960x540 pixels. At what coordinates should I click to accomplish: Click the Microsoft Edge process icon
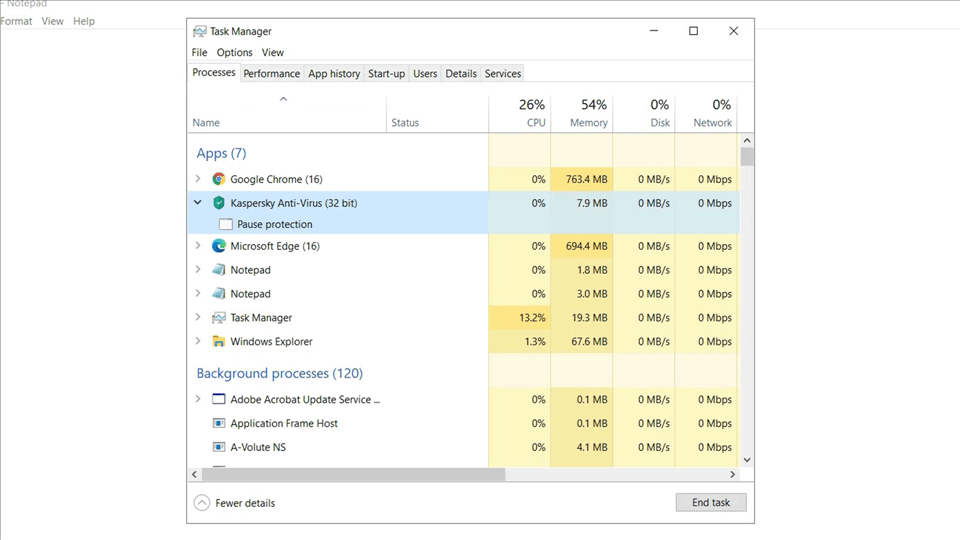(x=219, y=246)
